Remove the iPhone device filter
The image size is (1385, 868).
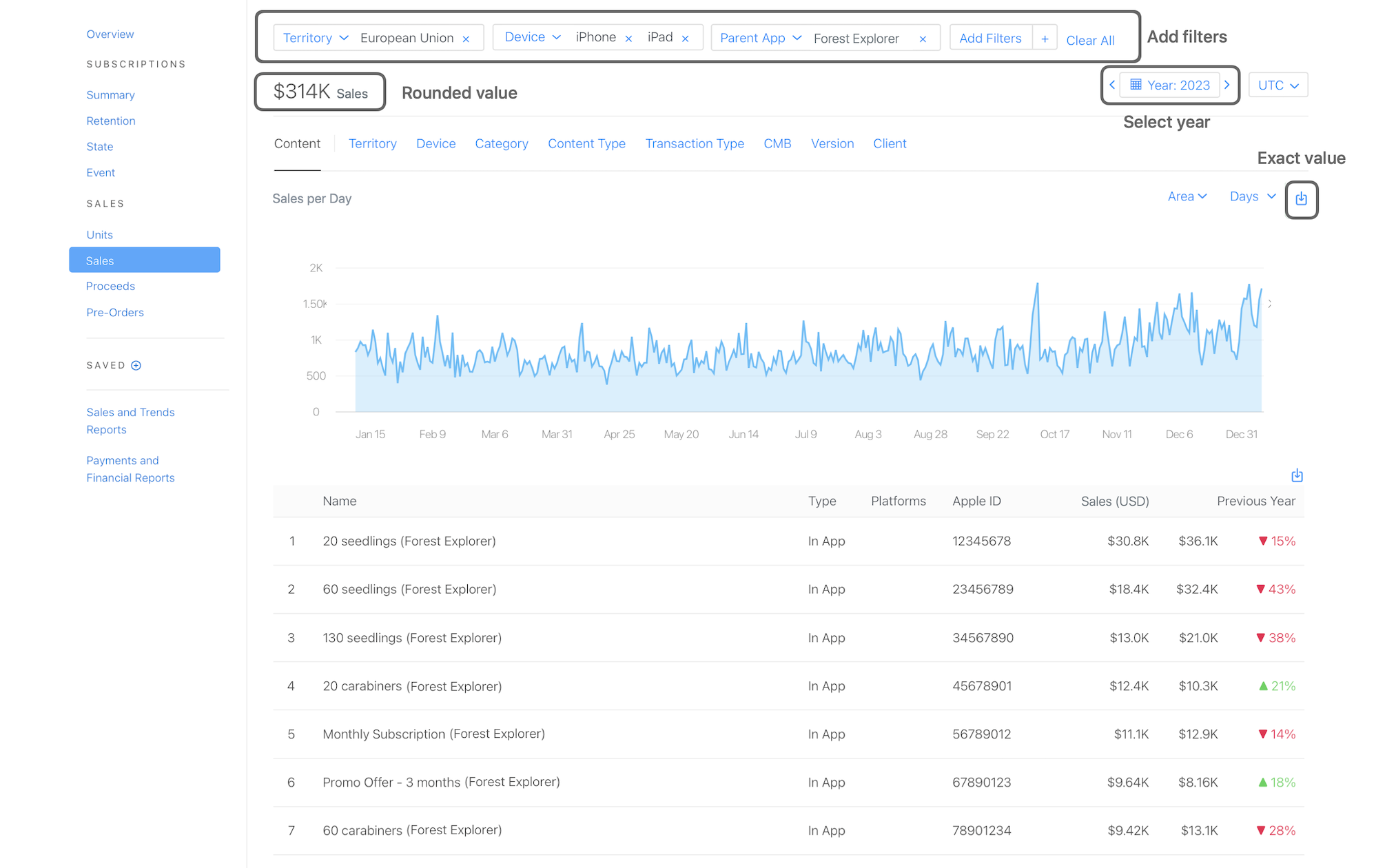click(x=628, y=39)
